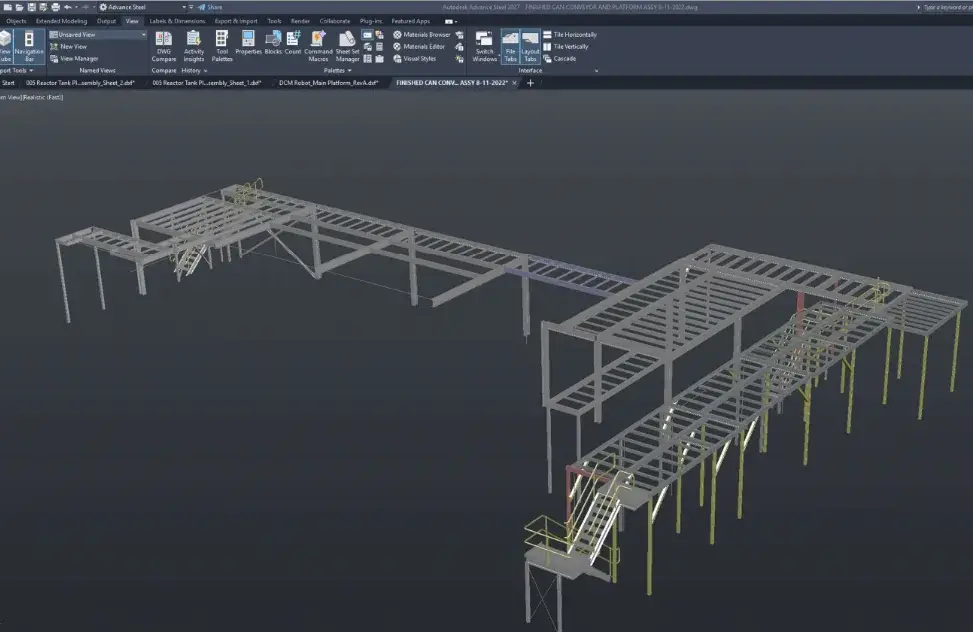The width and height of the screenshot is (973, 632).
Task: Click the keyword search field in title bar
Action: tap(948, 7)
